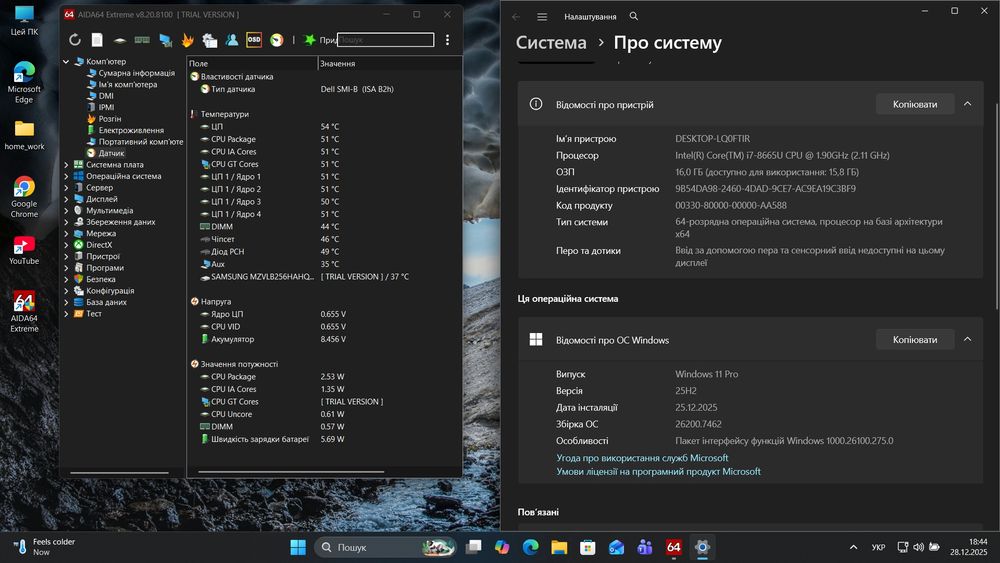Toggle the OSD panel icon in AIDA64
This screenshot has width=1000, height=563.
pos(254,40)
